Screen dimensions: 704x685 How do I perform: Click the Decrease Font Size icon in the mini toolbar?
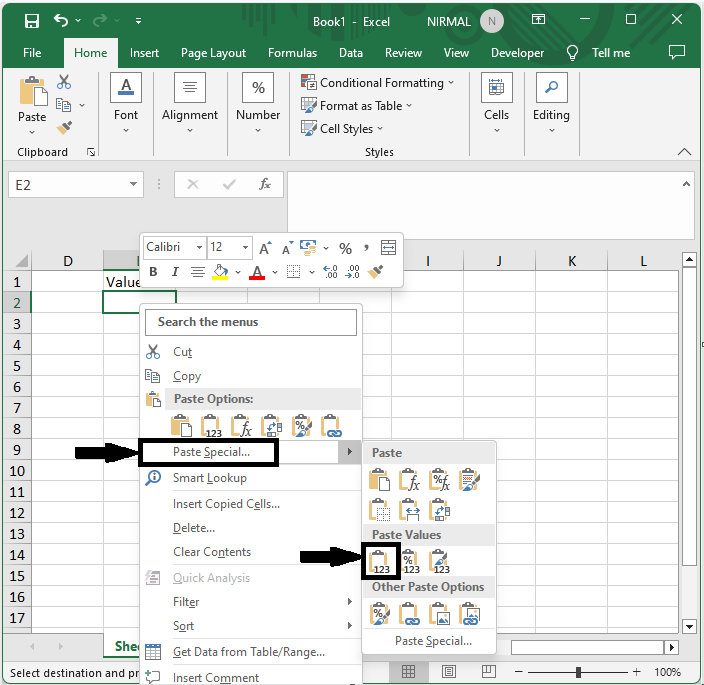pyautogui.click(x=287, y=248)
